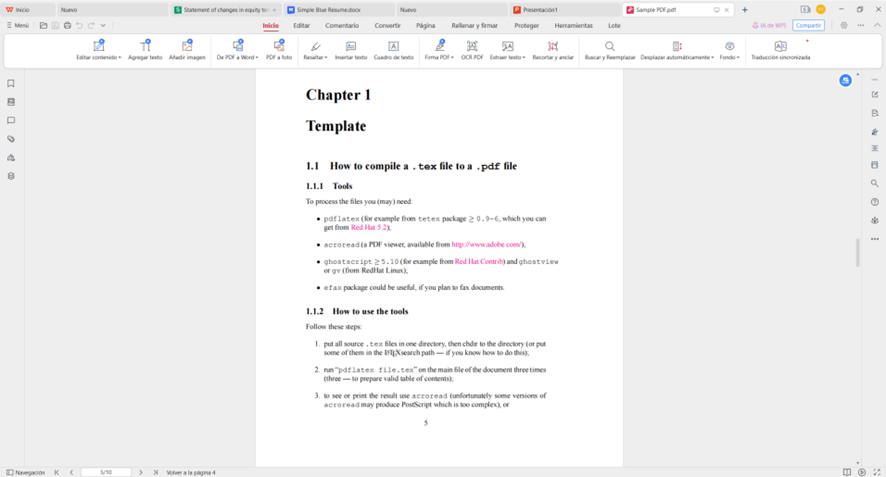Expand the Desplazar automáticamente dropdown arrow
The height and width of the screenshot is (477, 886).
[x=713, y=58]
